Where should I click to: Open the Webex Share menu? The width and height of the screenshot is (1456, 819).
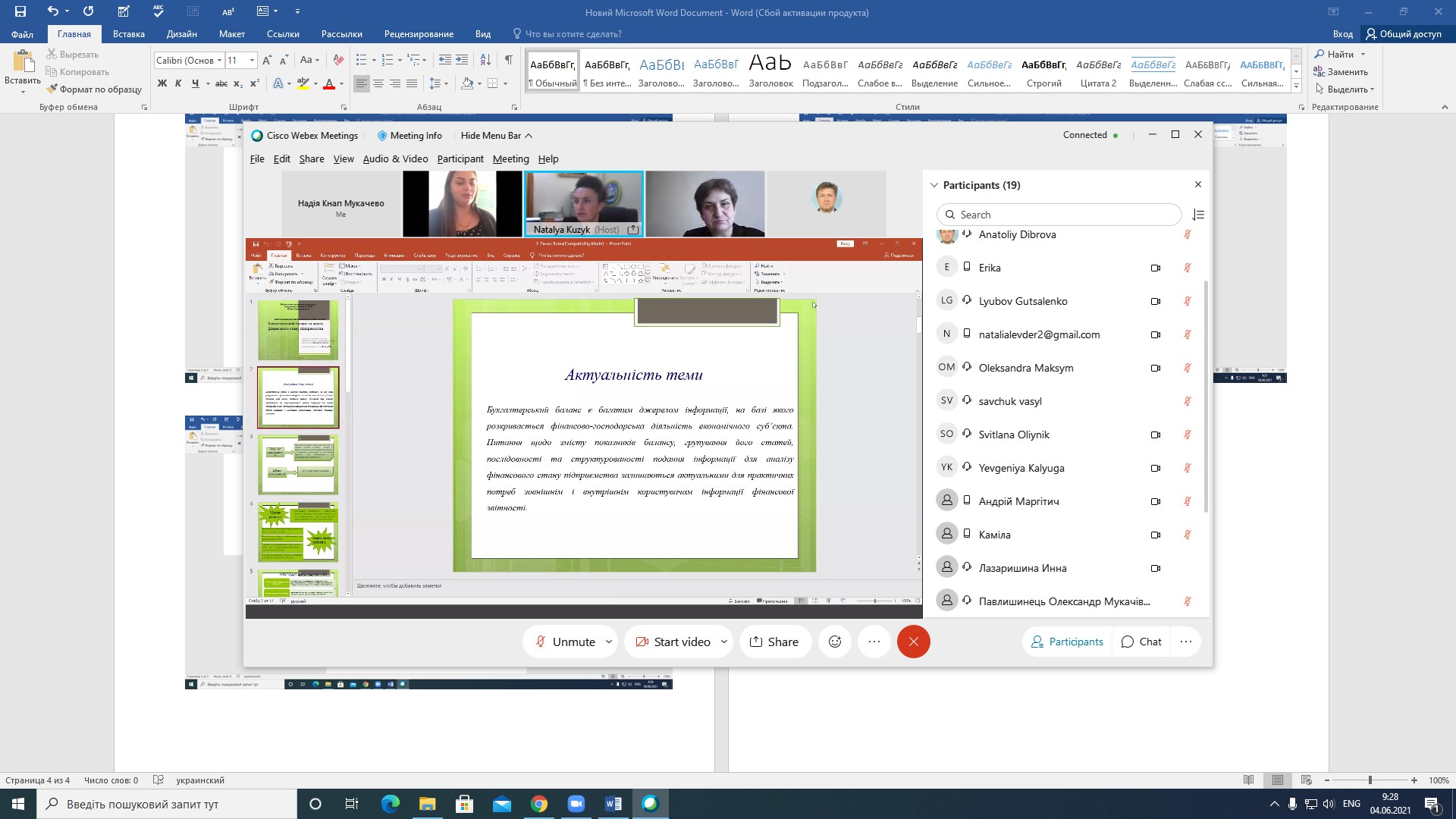pos(312,158)
